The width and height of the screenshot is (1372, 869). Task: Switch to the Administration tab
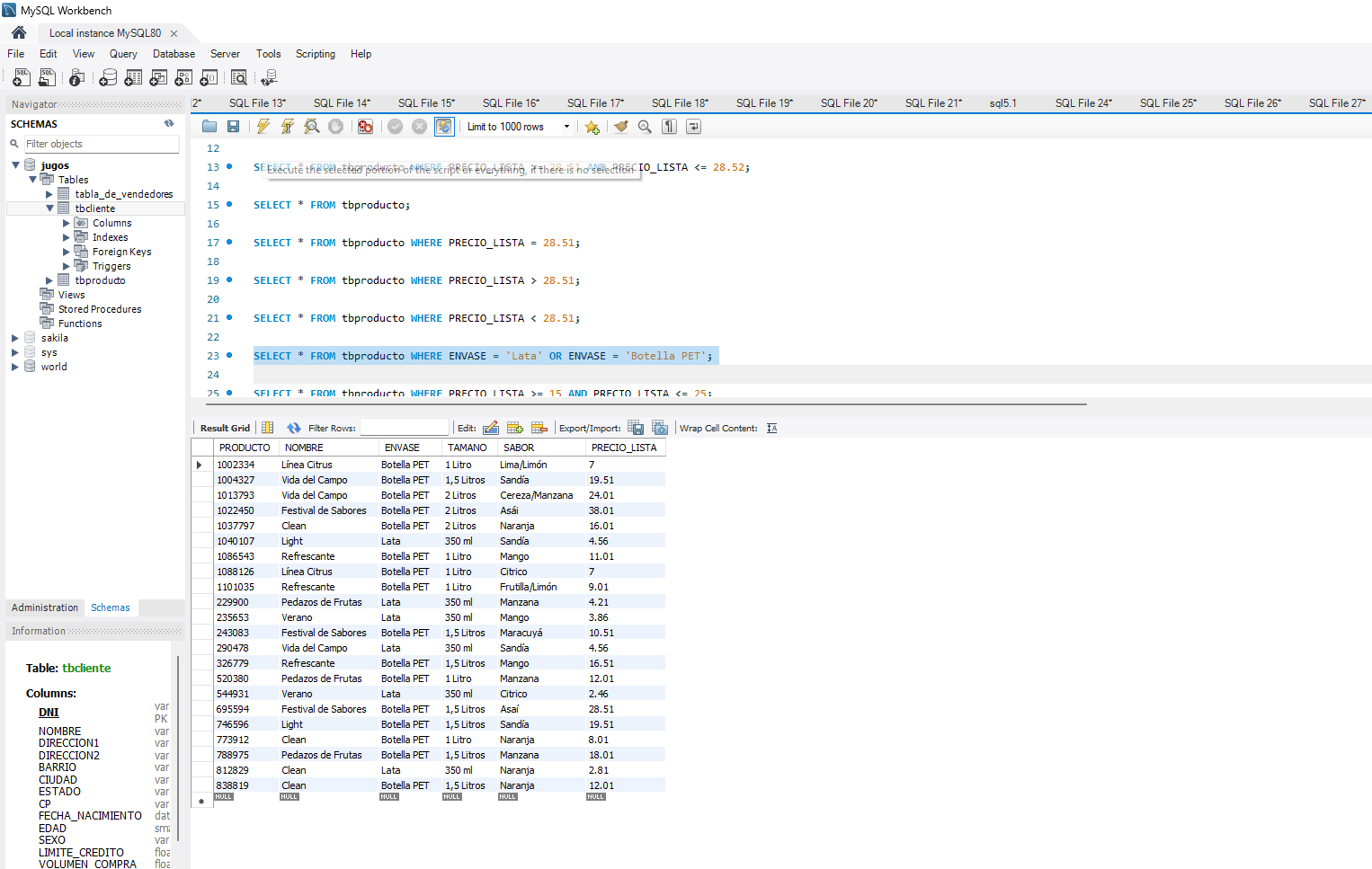pos(45,607)
